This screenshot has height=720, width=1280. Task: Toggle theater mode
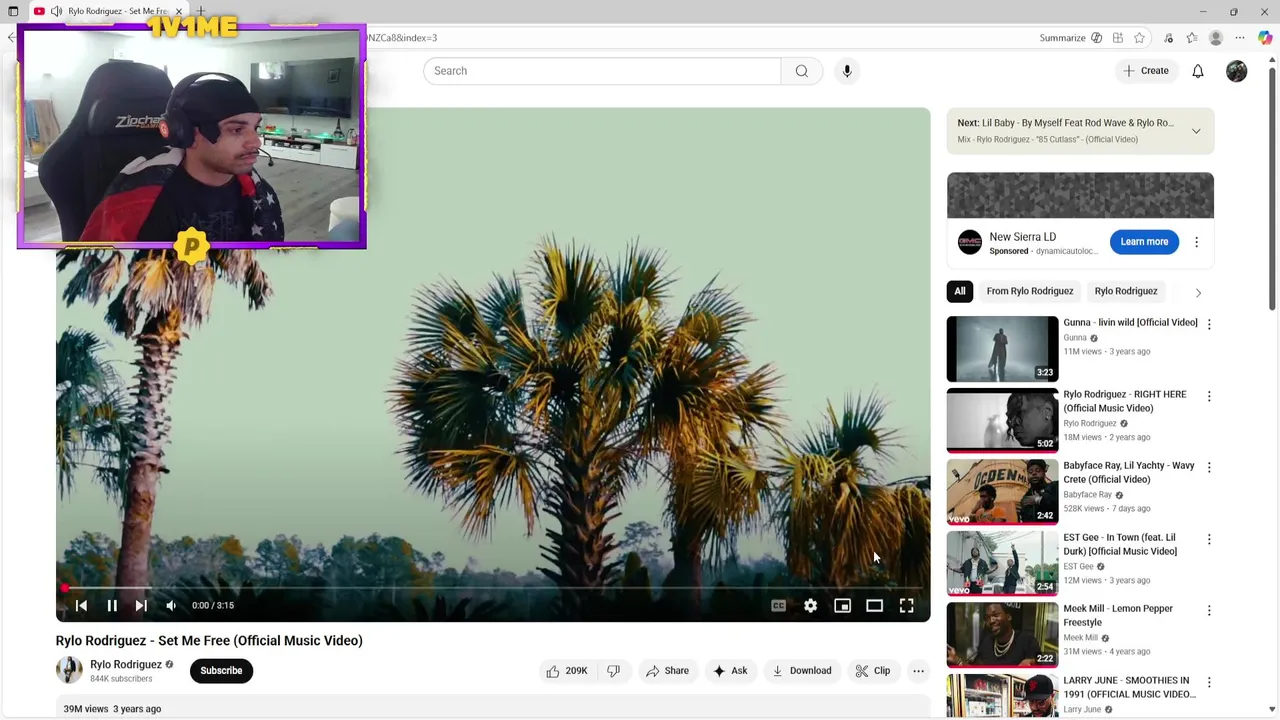tap(874, 605)
